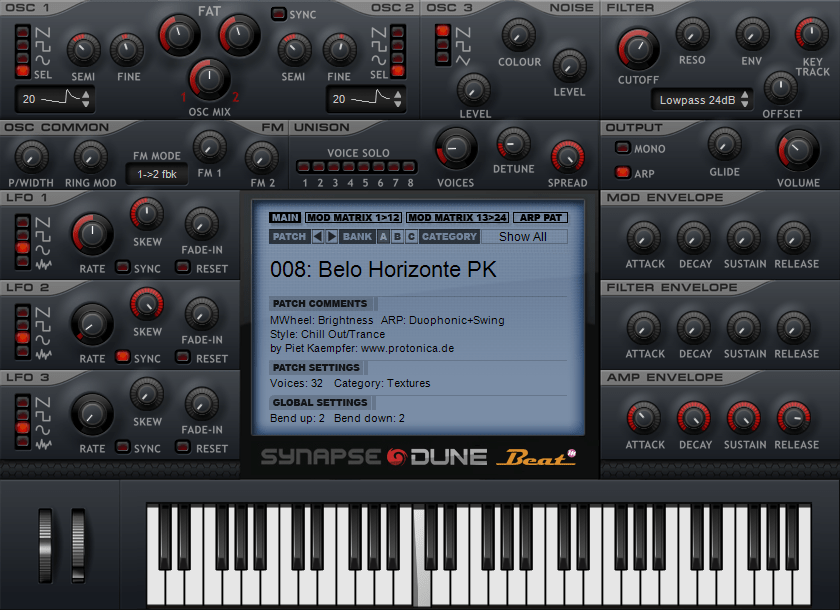Image resolution: width=840 pixels, height=610 pixels.
Task: Click the filter CUTOFF knob
Action: (638, 47)
